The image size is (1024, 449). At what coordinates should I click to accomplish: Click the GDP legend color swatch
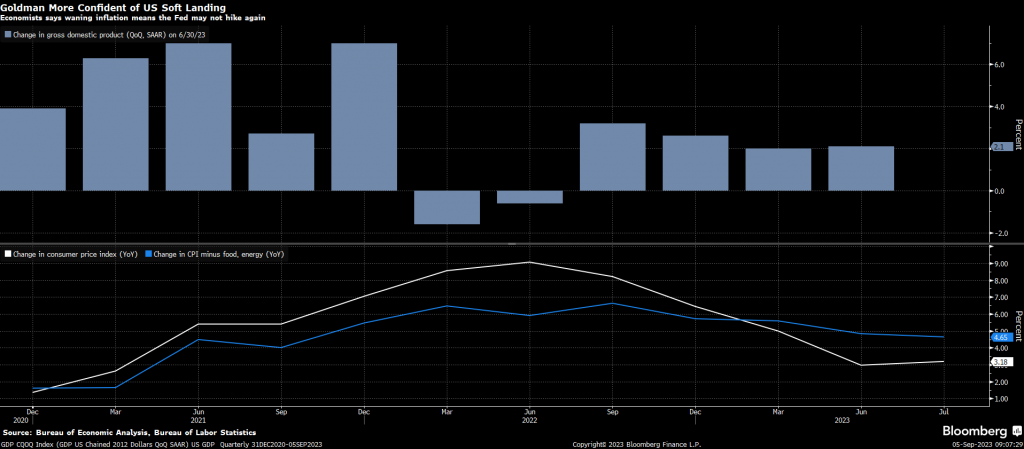tap(9, 34)
